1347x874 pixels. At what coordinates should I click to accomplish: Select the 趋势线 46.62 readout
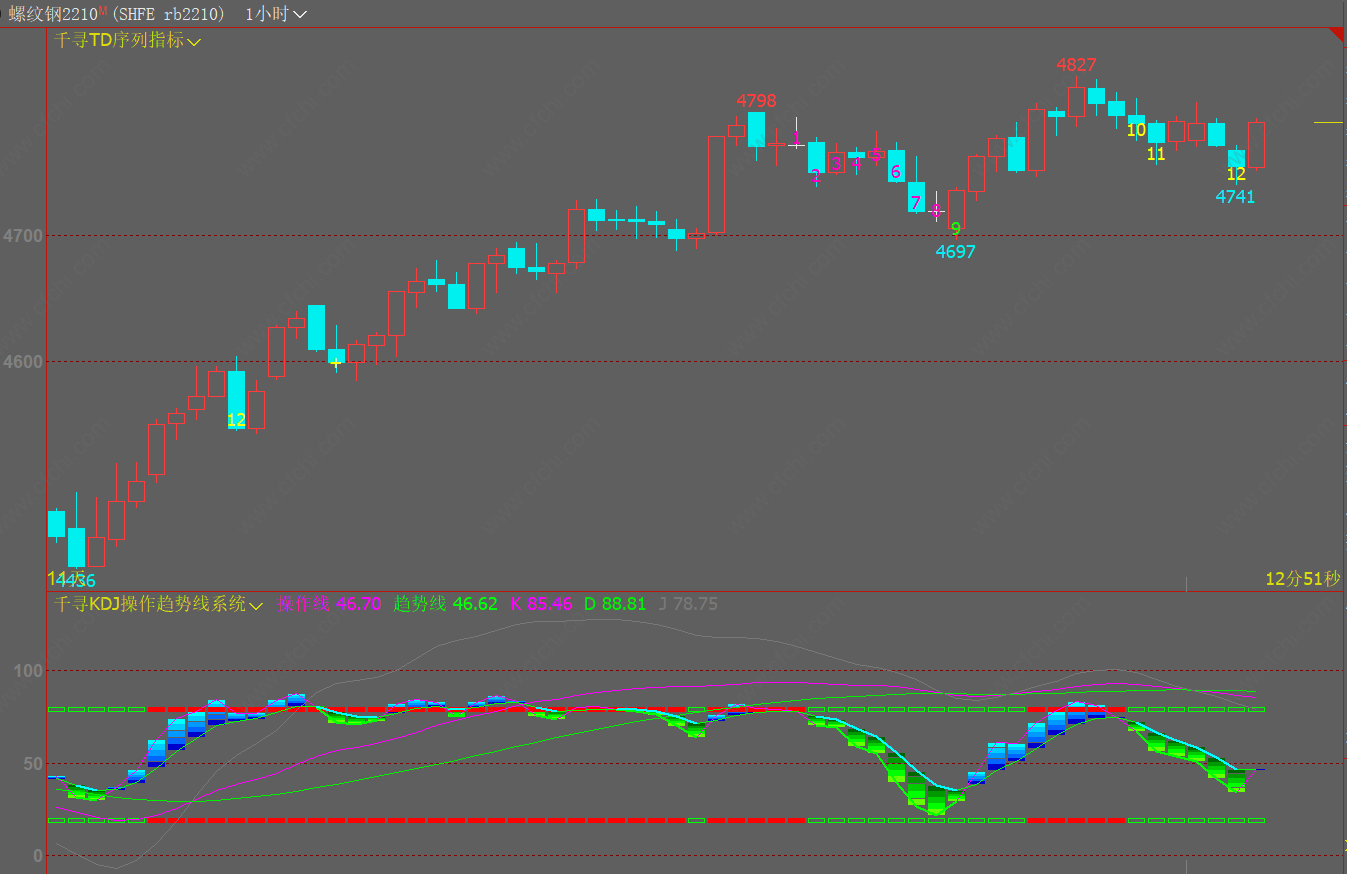445,604
